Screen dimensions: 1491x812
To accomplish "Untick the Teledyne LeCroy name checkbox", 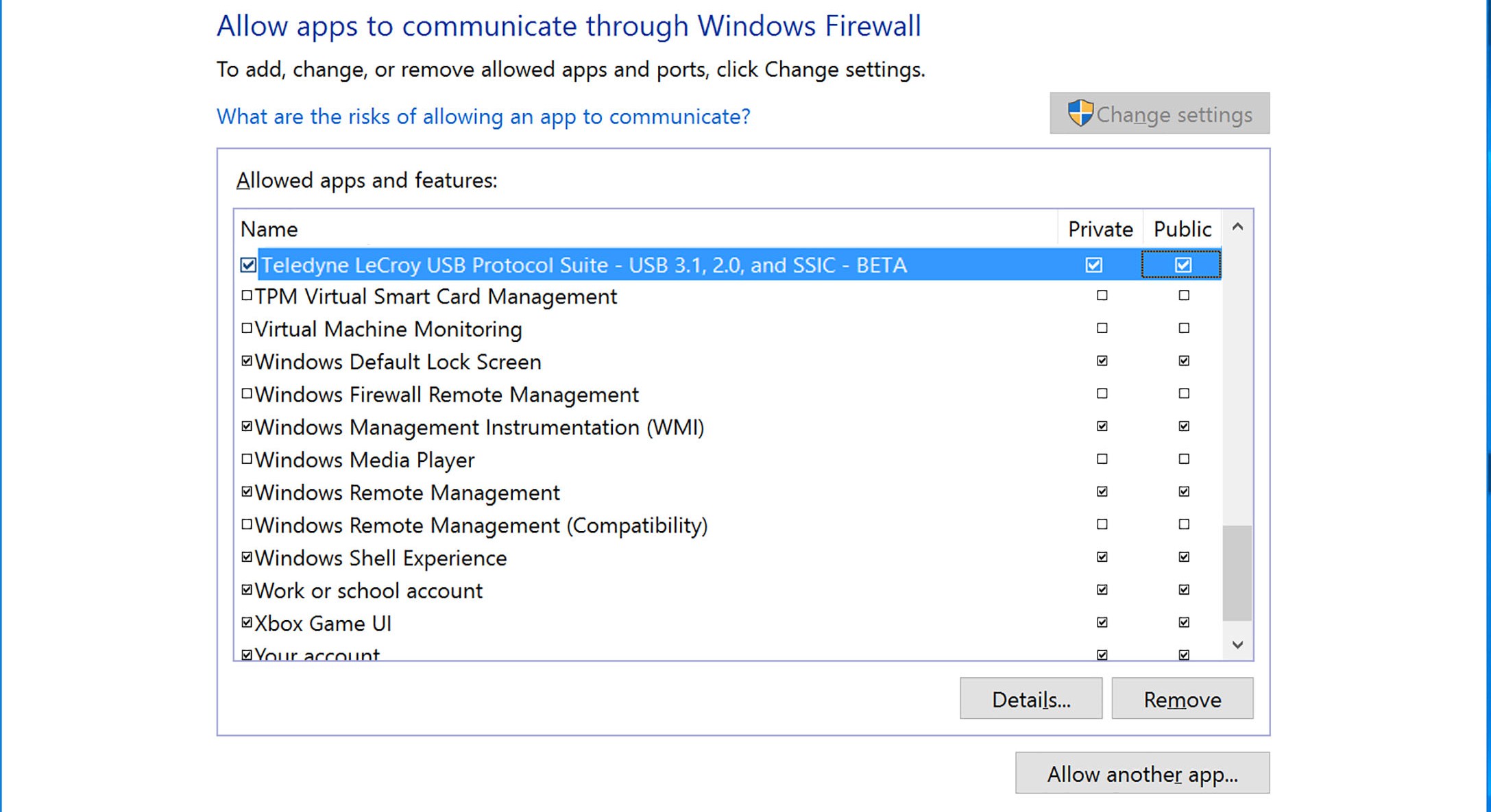I will click(248, 265).
